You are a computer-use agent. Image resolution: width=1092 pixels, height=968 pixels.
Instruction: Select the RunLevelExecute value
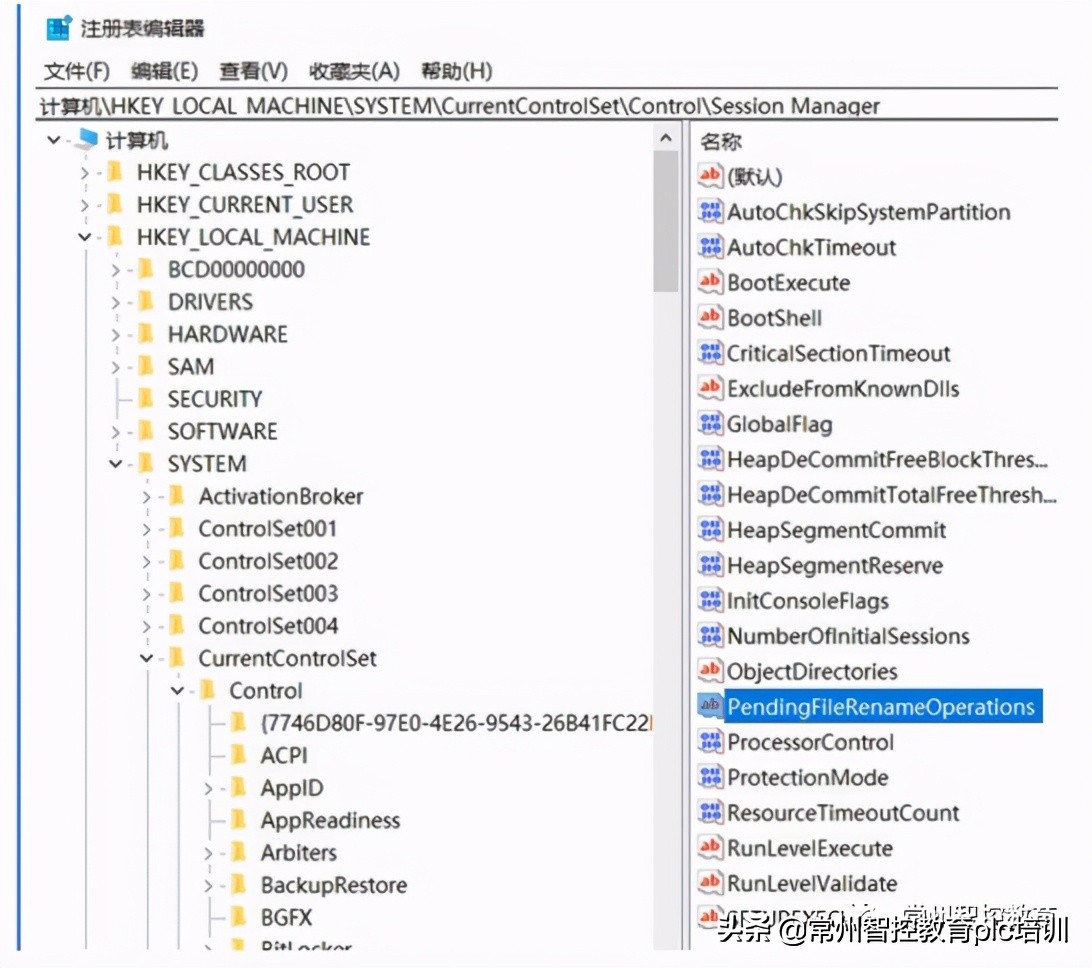point(810,847)
